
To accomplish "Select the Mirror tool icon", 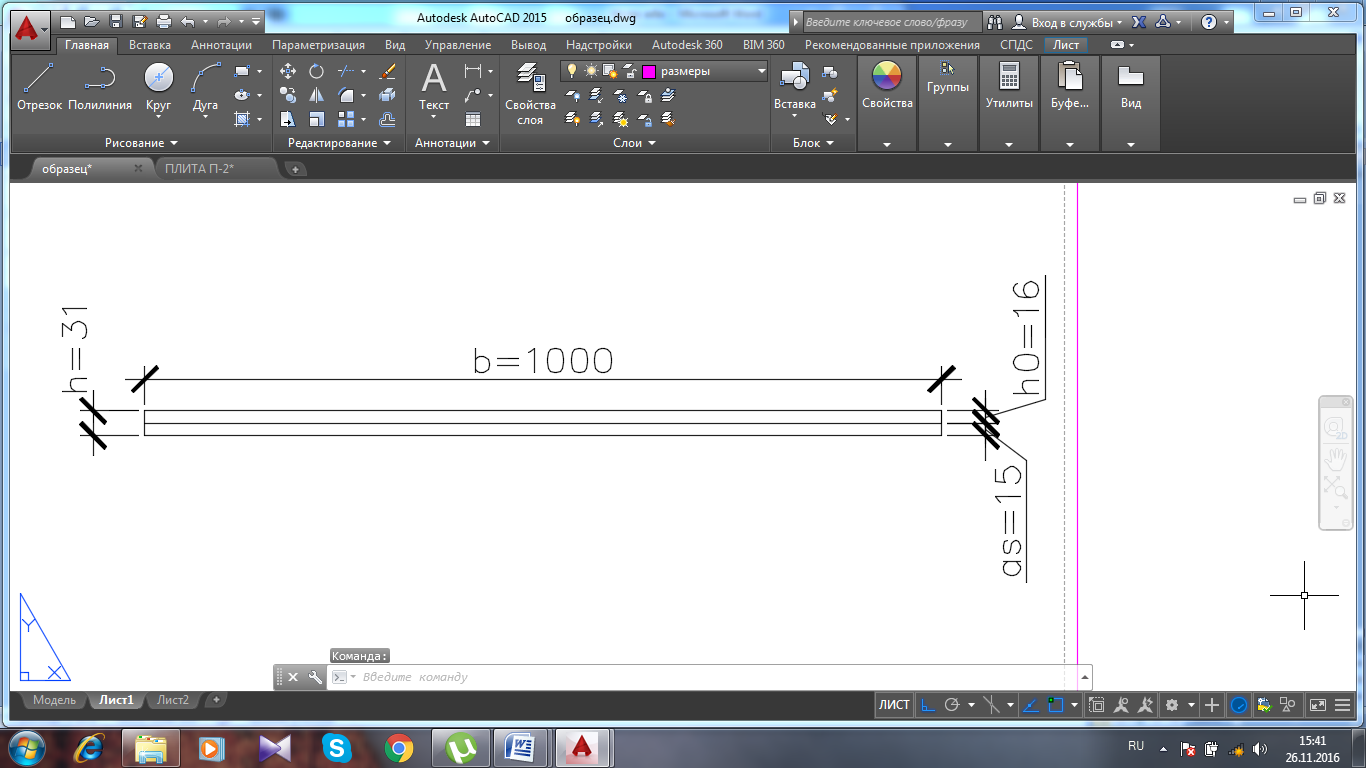I will point(316,95).
